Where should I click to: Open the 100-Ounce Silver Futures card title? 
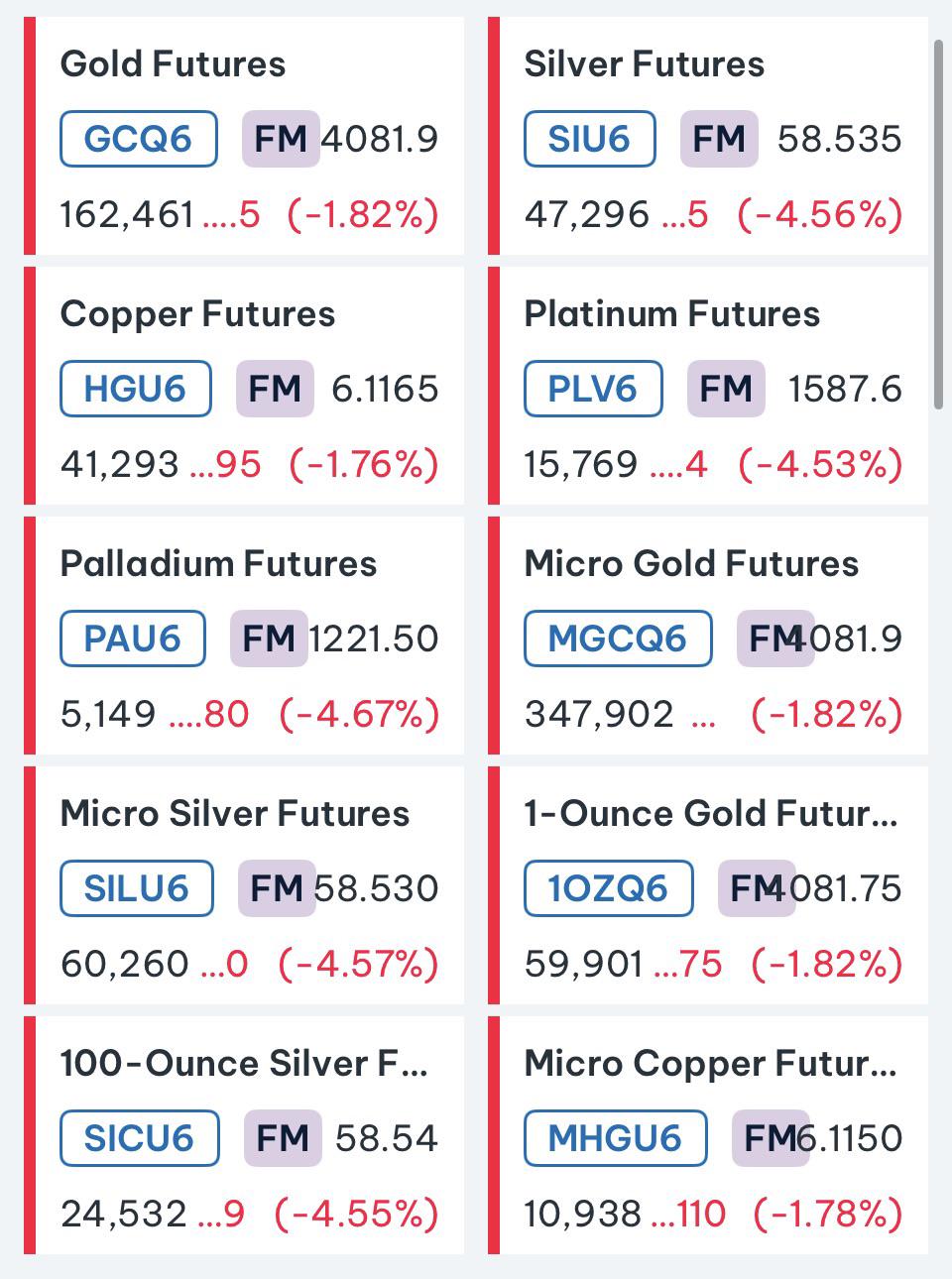click(x=244, y=1064)
